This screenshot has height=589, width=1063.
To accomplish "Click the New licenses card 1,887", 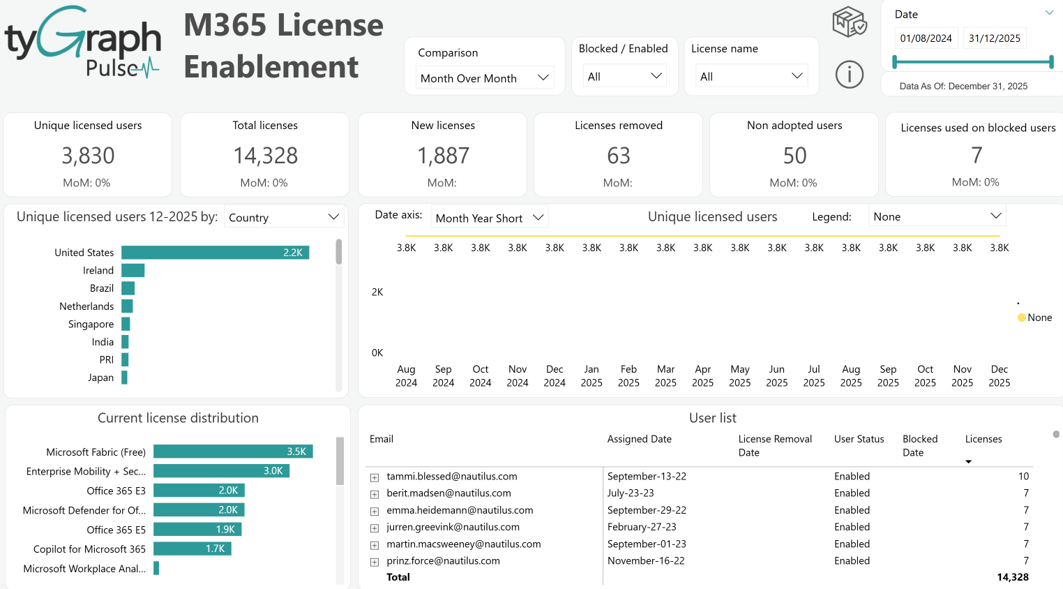I will click(x=443, y=155).
